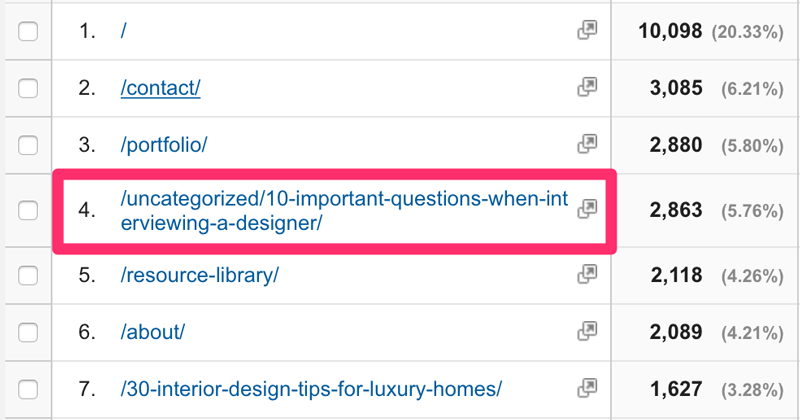Check the box for row 1
The width and height of the screenshot is (800, 420).
pos(28,31)
